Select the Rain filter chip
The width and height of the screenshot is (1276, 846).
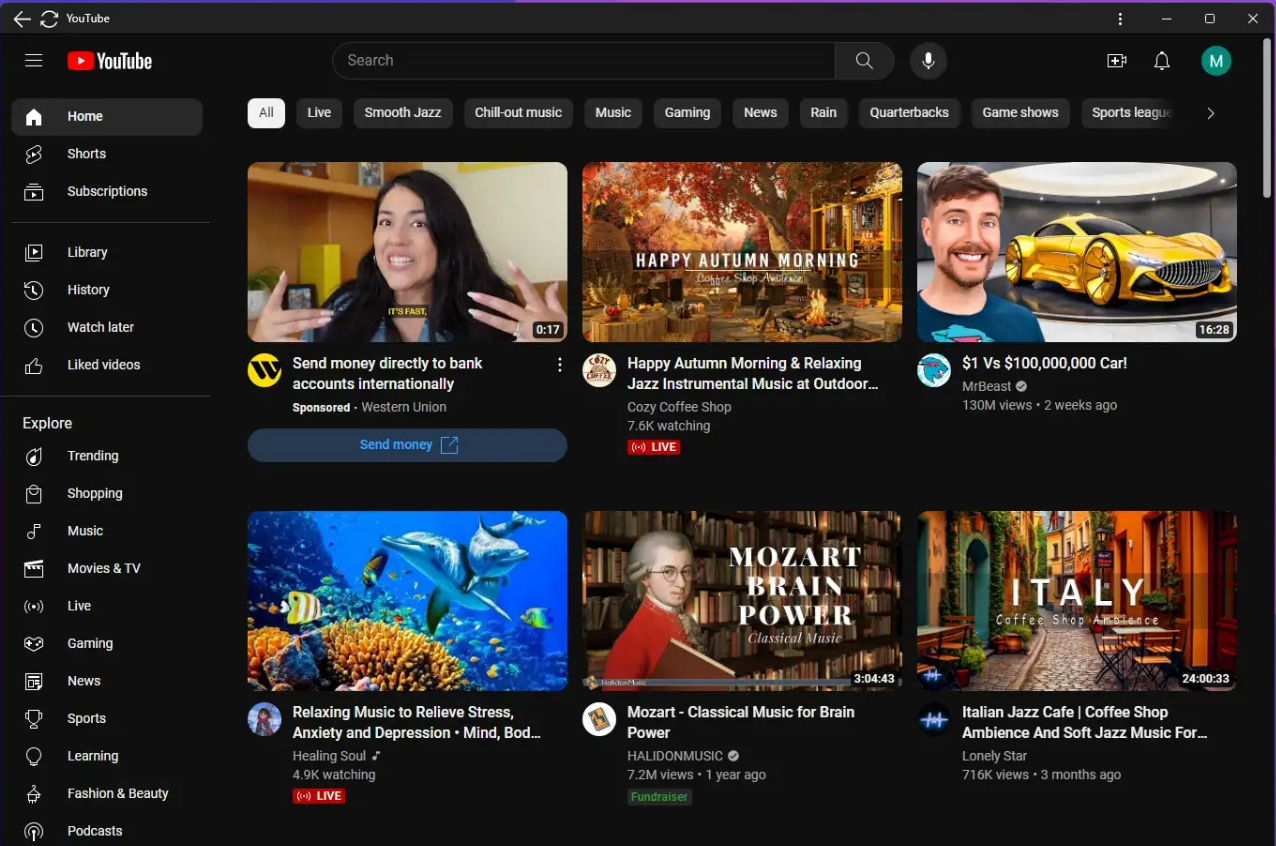(x=823, y=113)
